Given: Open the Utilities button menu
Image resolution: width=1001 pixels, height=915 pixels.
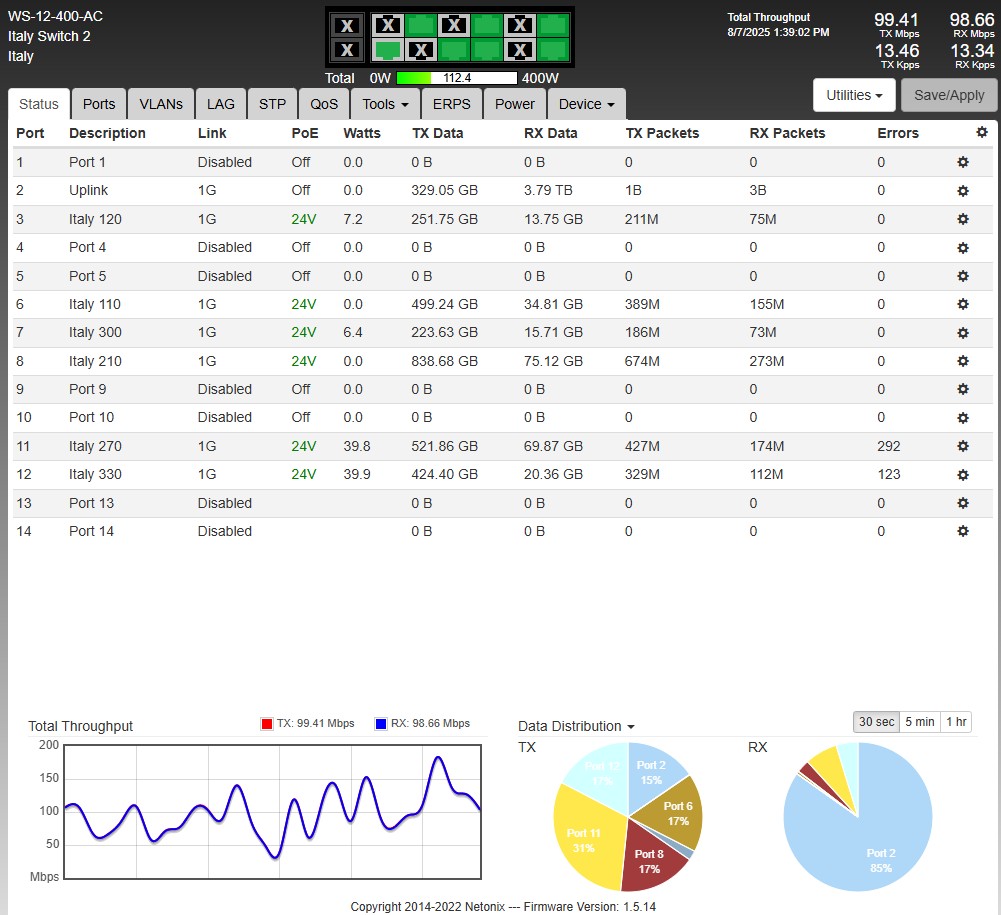Looking at the screenshot, I should 853,95.
